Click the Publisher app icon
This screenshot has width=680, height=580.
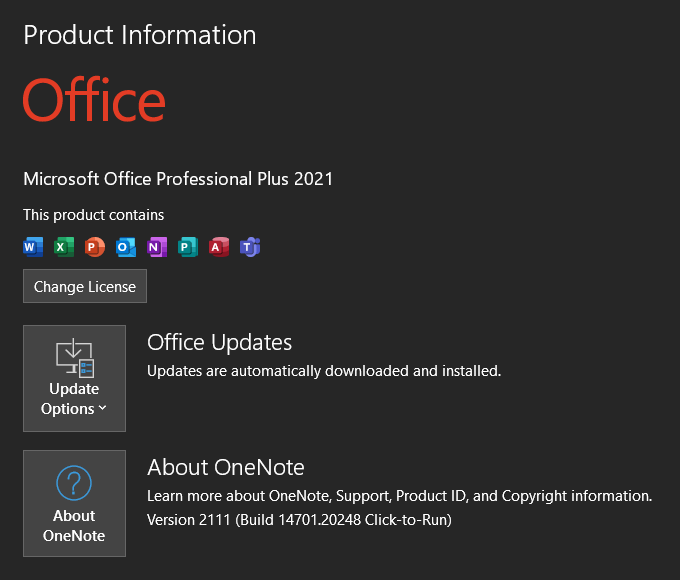pos(188,247)
